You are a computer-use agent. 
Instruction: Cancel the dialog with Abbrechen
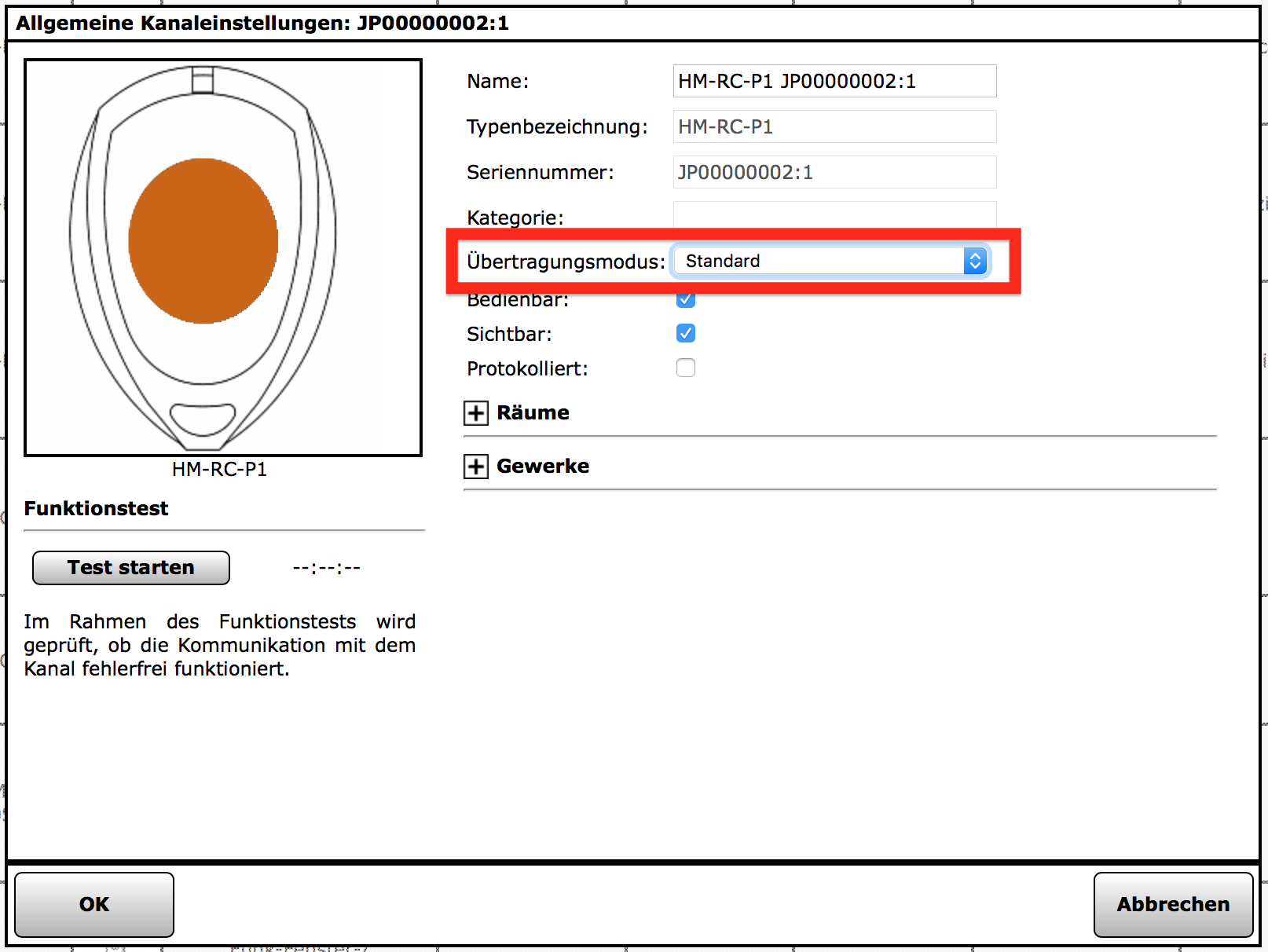click(1173, 905)
